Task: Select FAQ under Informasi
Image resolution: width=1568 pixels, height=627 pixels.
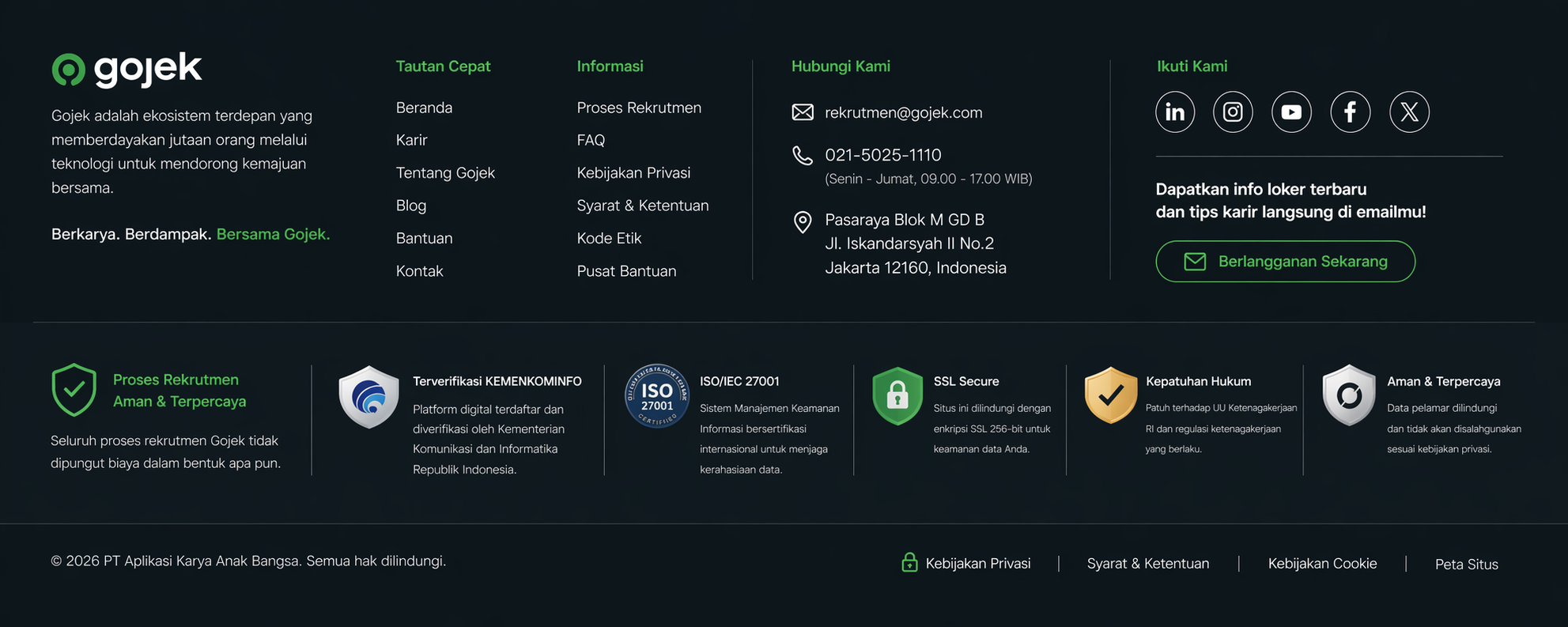Action: [591, 140]
